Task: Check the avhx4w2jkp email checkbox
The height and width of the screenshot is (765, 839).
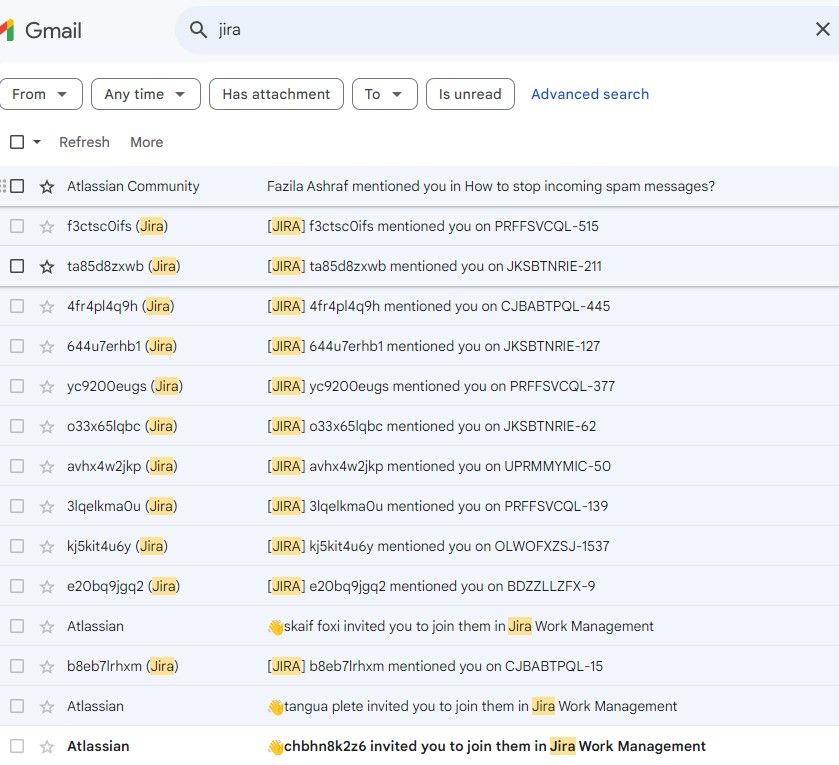Action: pyautogui.click(x=17, y=466)
